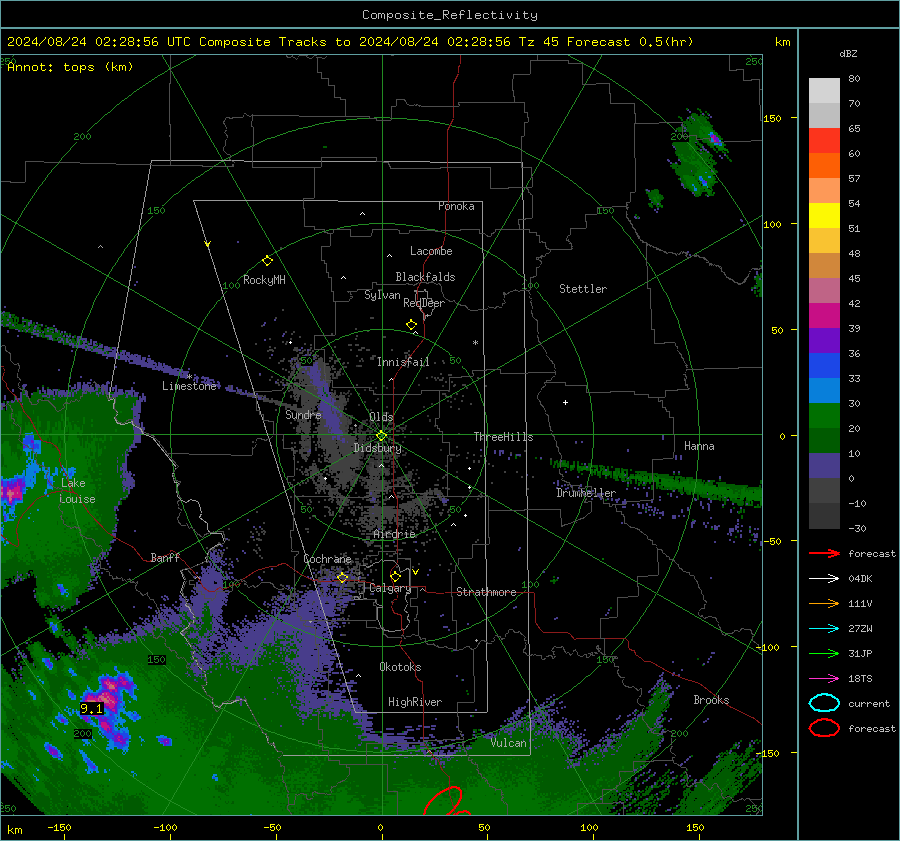Click the Airdrie city label
Viewport: 900px width, 841px height.
pos(394,534)
